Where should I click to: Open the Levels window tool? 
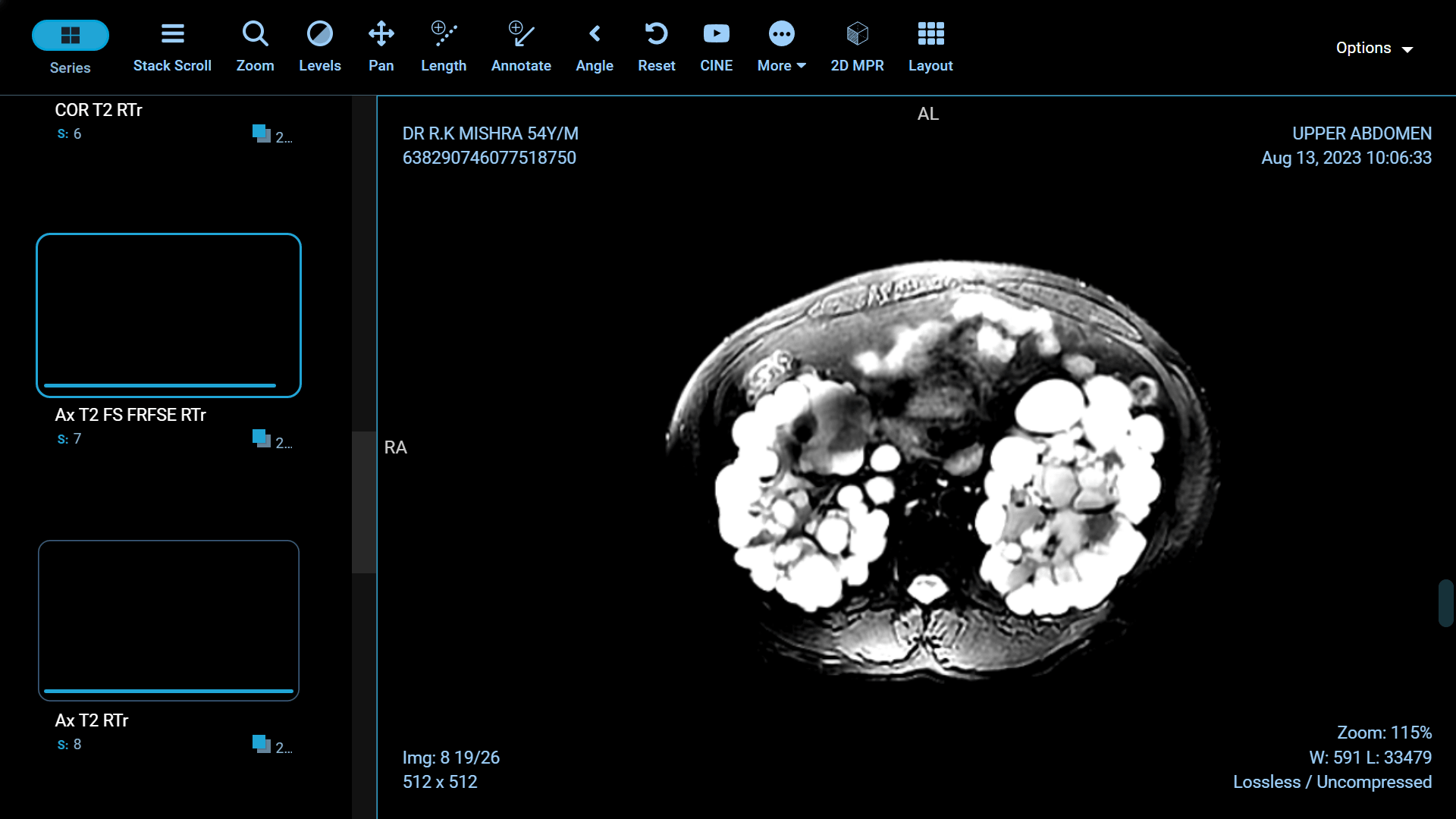[320, 45]
